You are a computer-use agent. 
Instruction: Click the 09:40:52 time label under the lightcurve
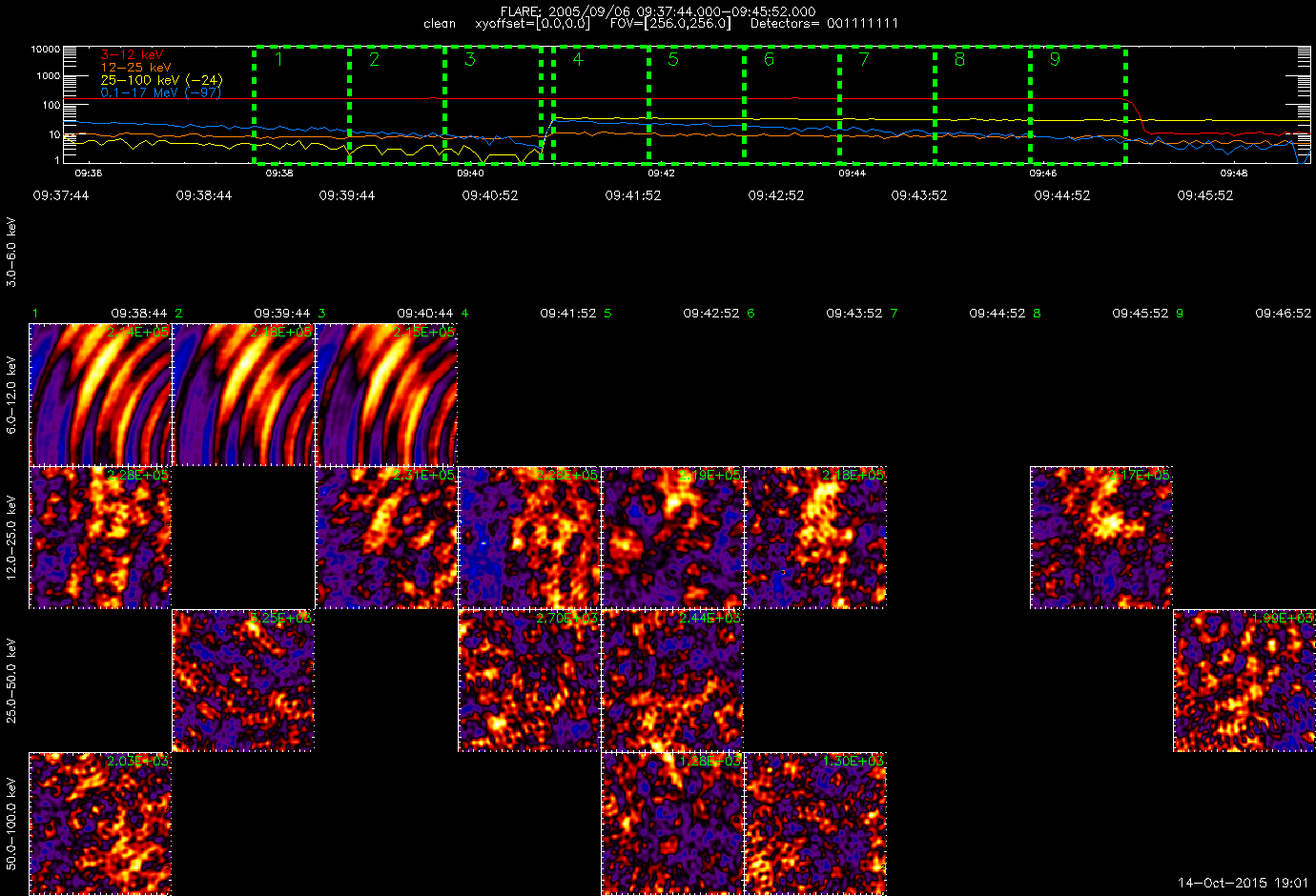coord(490,195)
